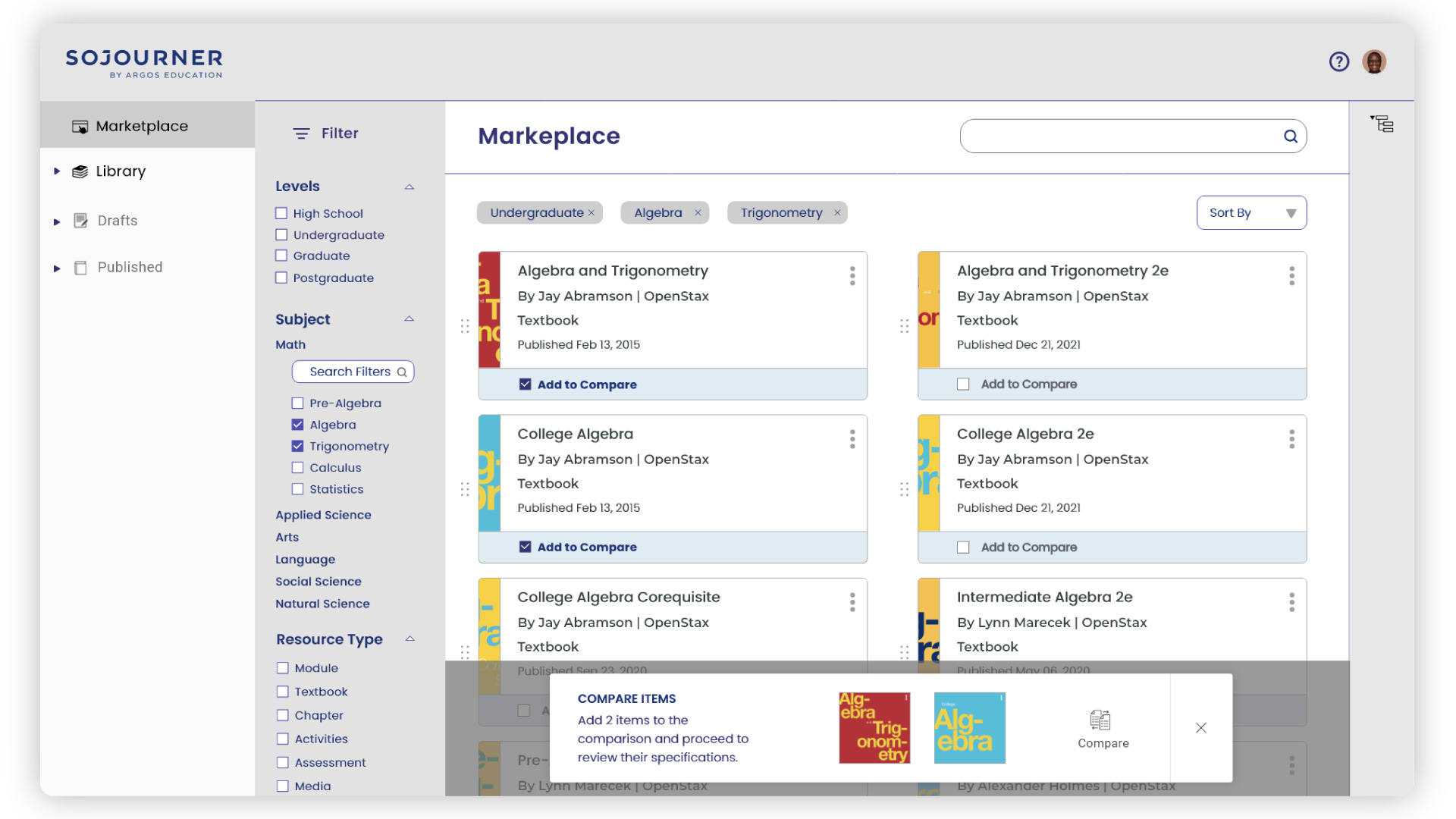
Task: Open the Sort By dropdown
Action: [1251, 213]
